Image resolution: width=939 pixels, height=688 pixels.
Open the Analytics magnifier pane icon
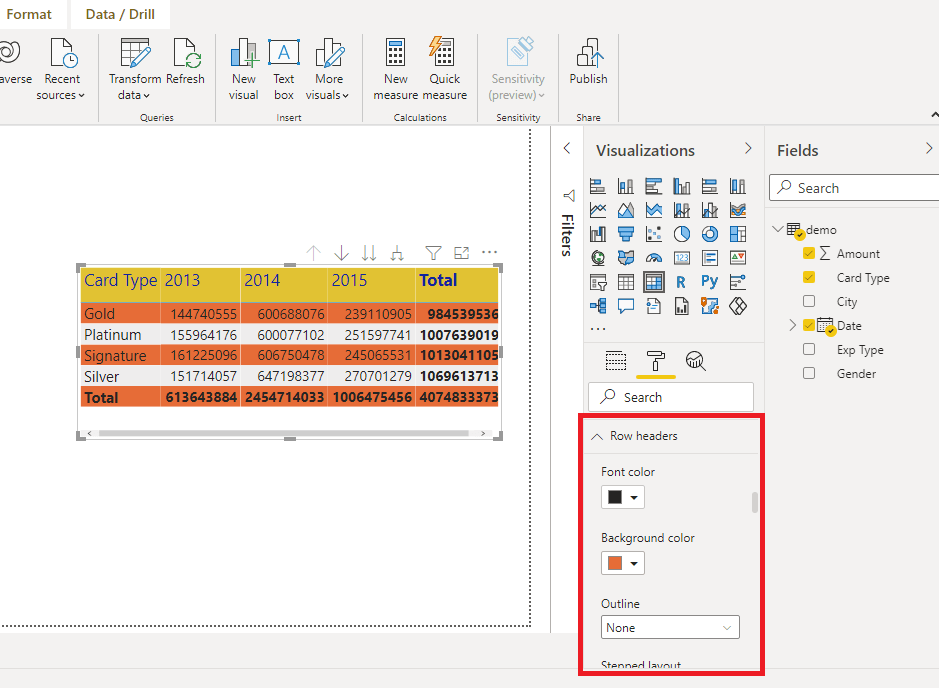[696, 361]
